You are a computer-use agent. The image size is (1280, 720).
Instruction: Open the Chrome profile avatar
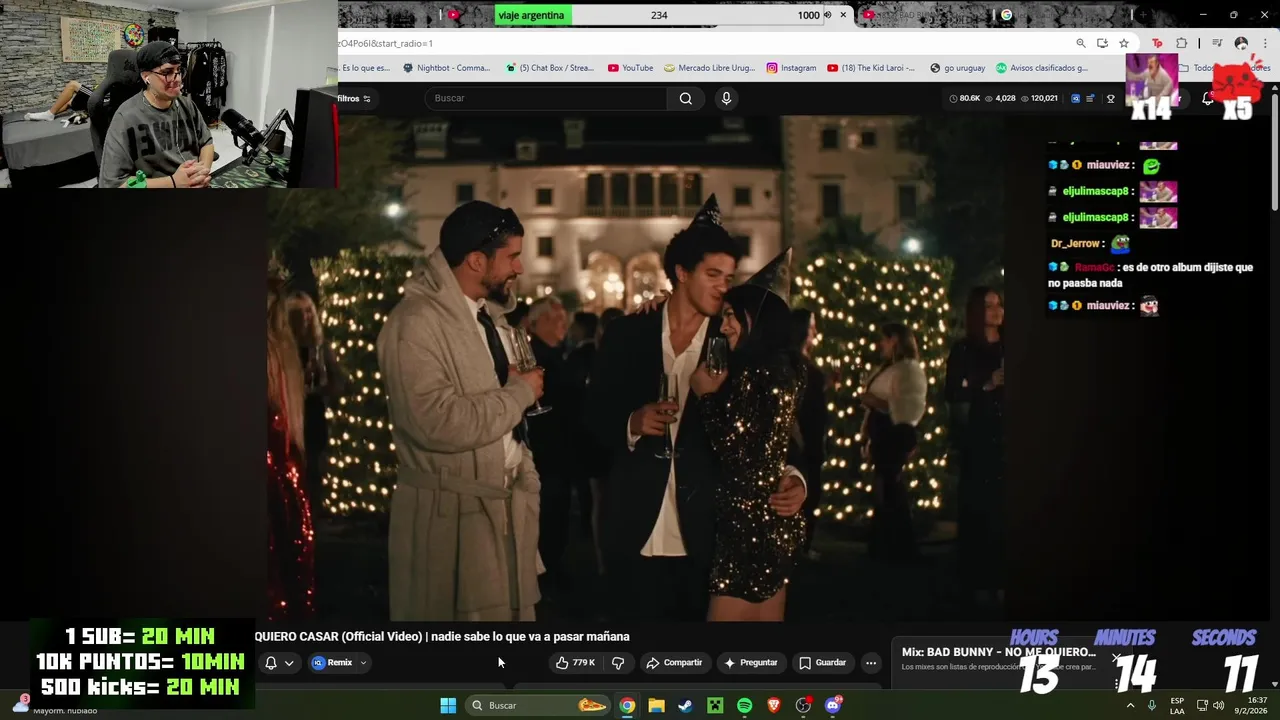(1241, 43)
